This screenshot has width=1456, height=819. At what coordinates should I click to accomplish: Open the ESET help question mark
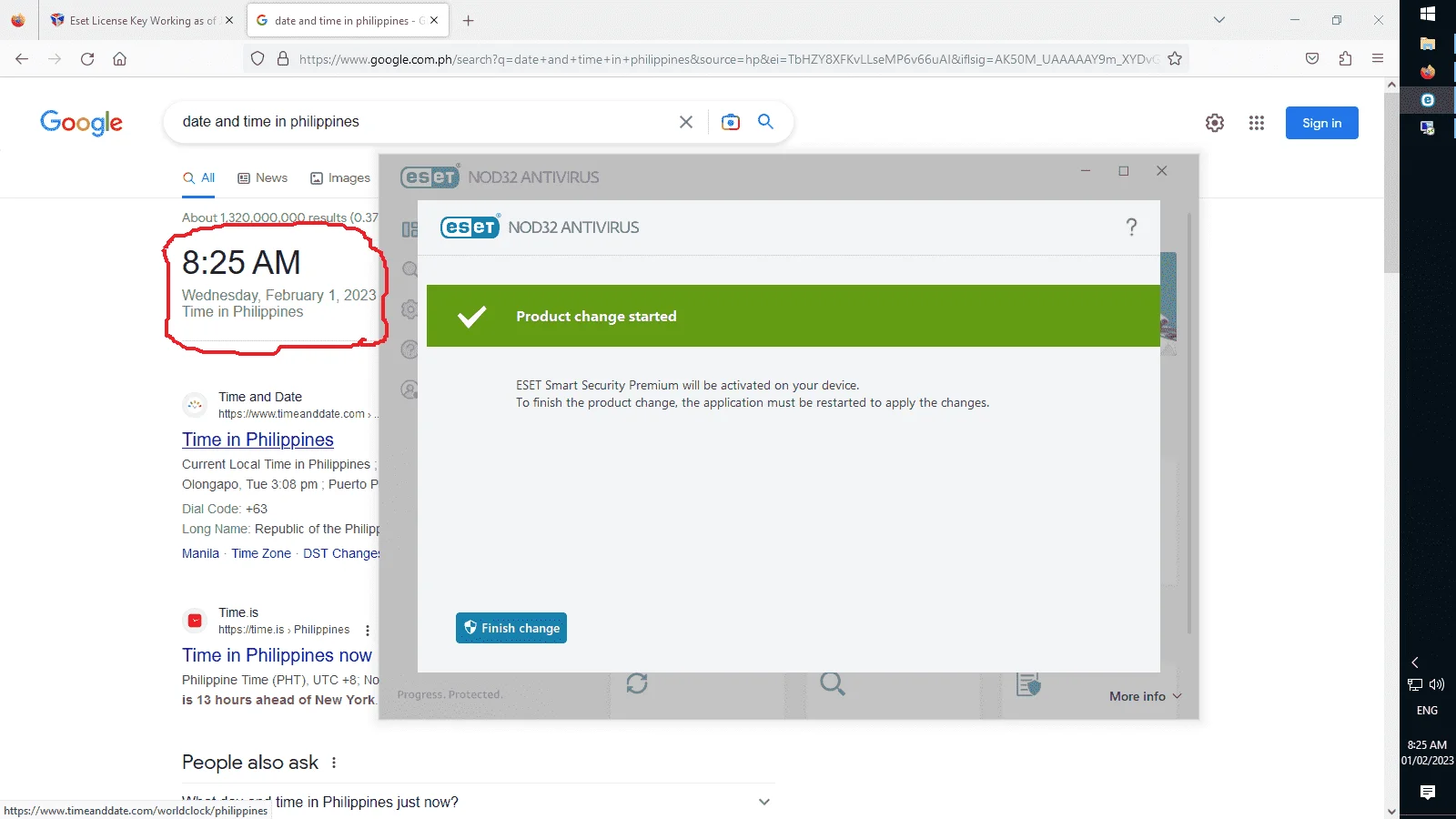1131,227
